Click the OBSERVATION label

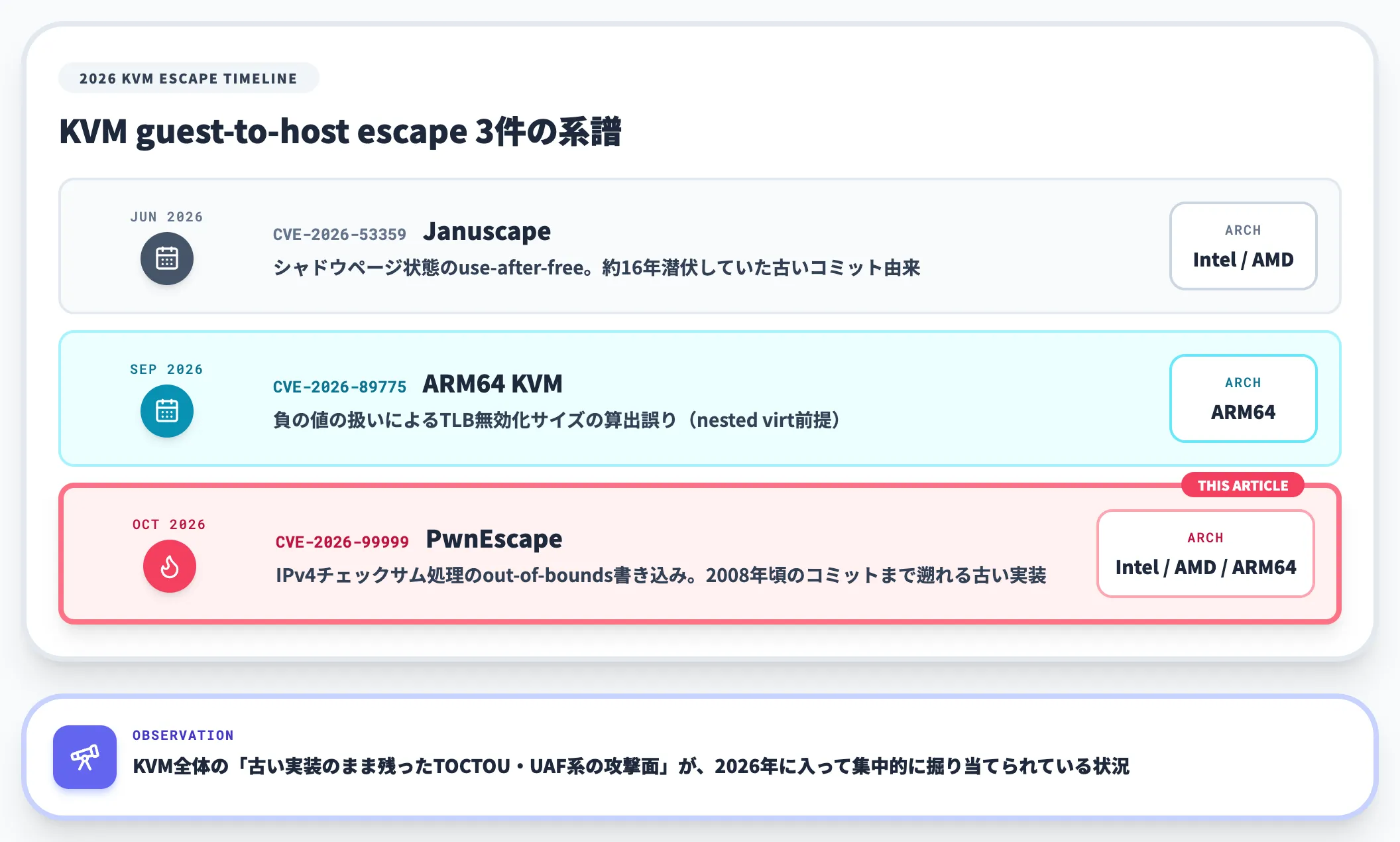click(x=183, y=735)
